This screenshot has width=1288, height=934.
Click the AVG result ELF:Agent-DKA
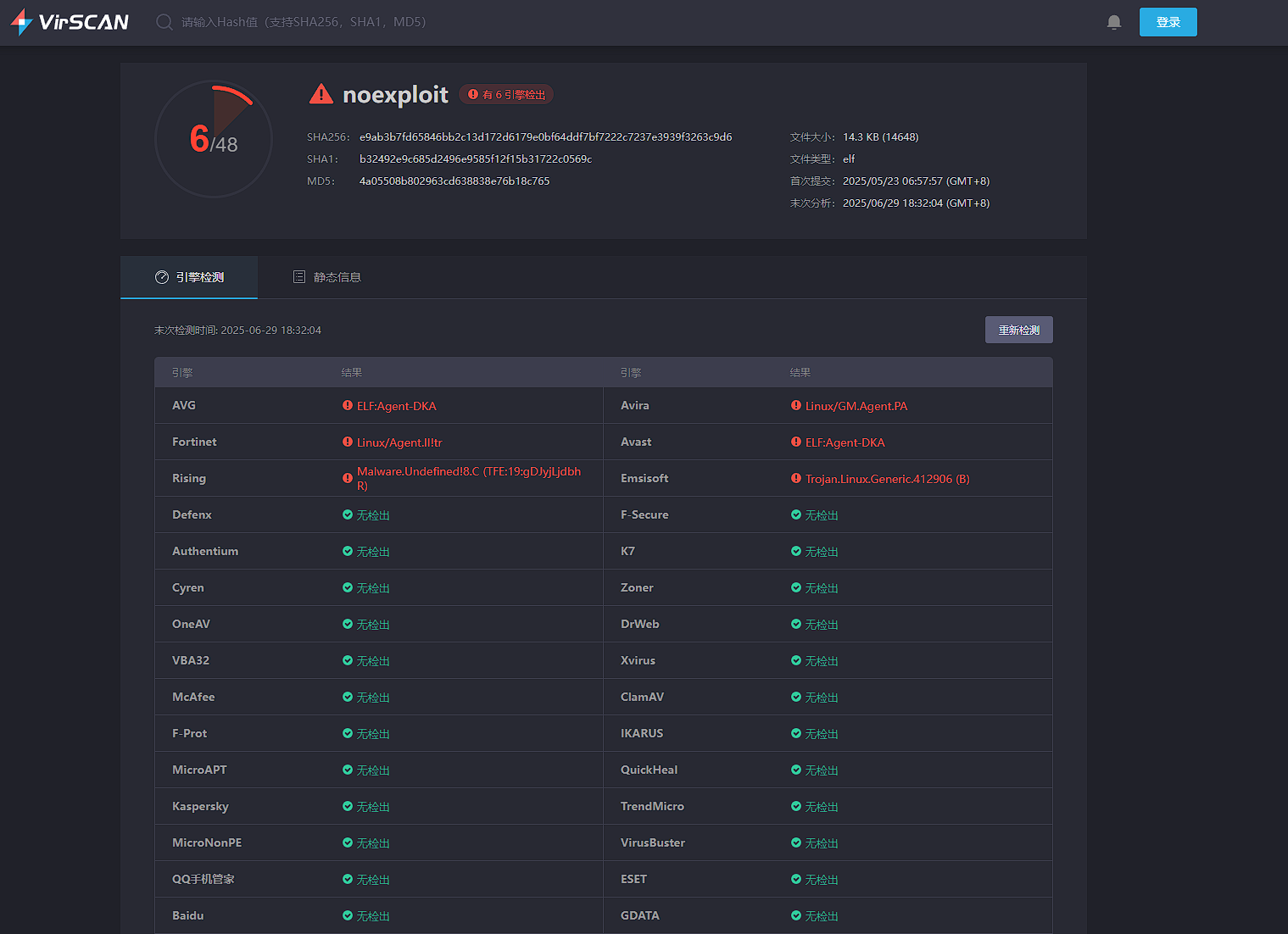pos(397,406)
